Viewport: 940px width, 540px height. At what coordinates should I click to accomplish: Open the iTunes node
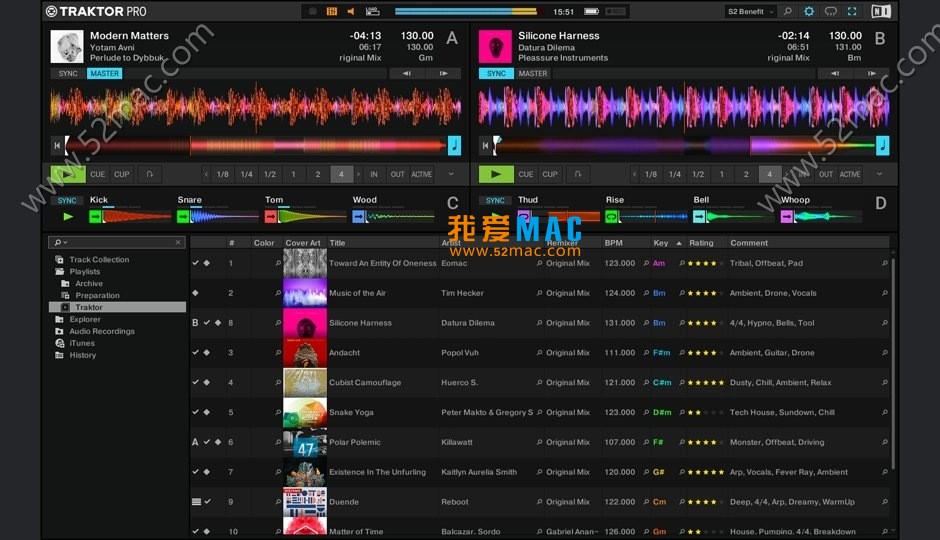click(x=82, y=343)
